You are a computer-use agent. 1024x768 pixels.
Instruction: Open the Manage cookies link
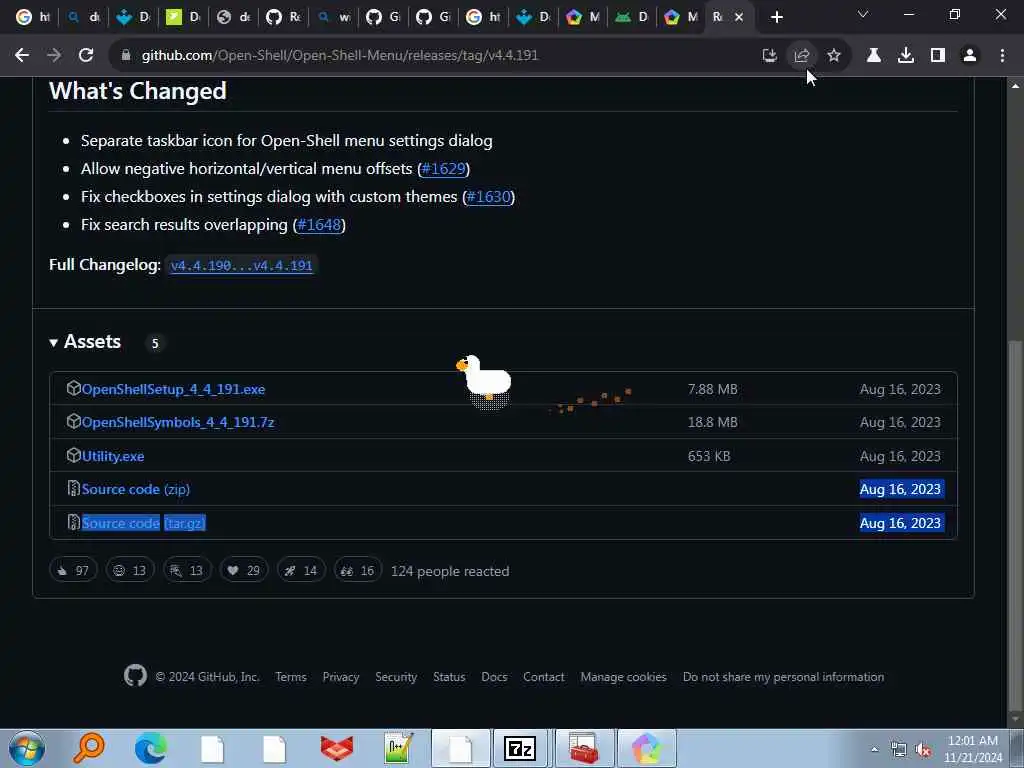[x=624, y=677]
